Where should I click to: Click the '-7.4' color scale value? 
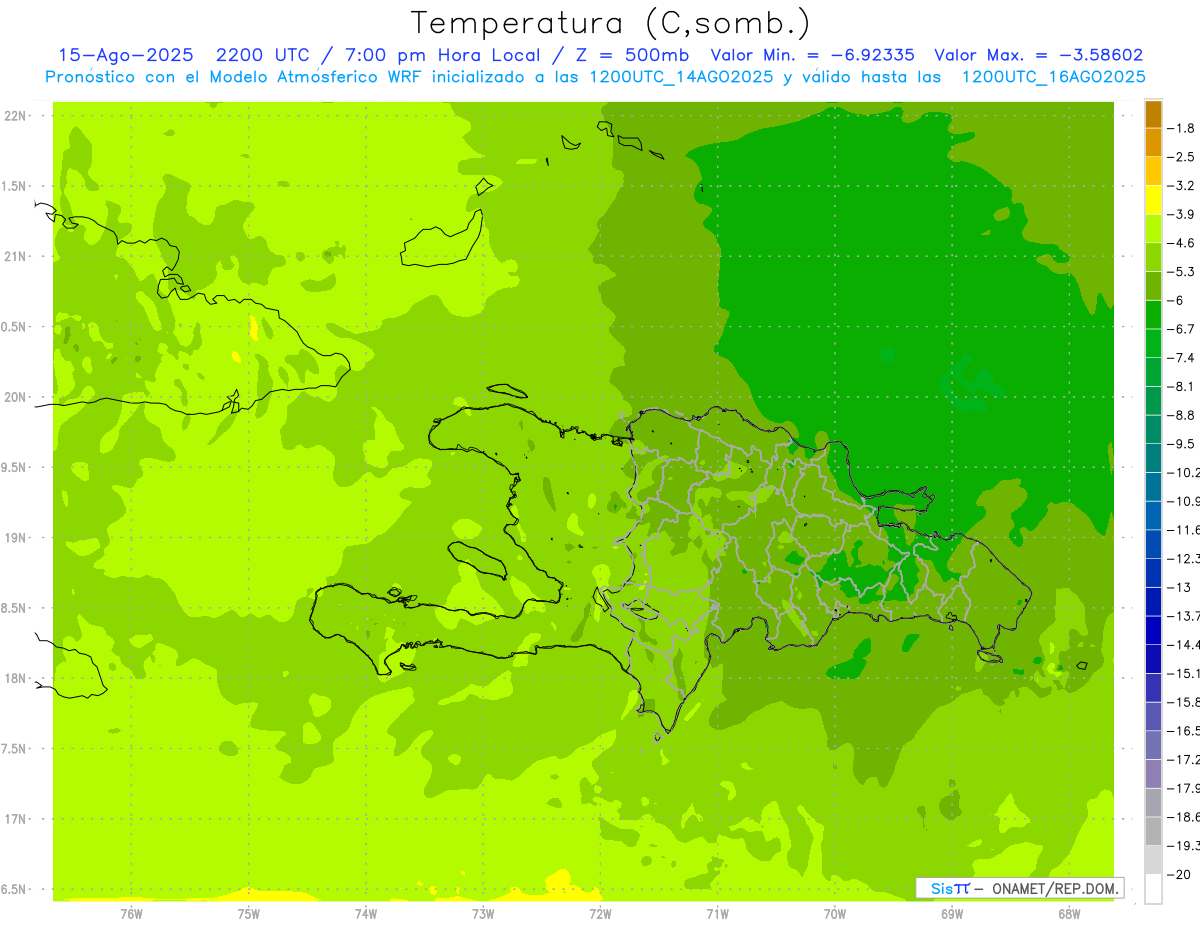(1181, 358)
